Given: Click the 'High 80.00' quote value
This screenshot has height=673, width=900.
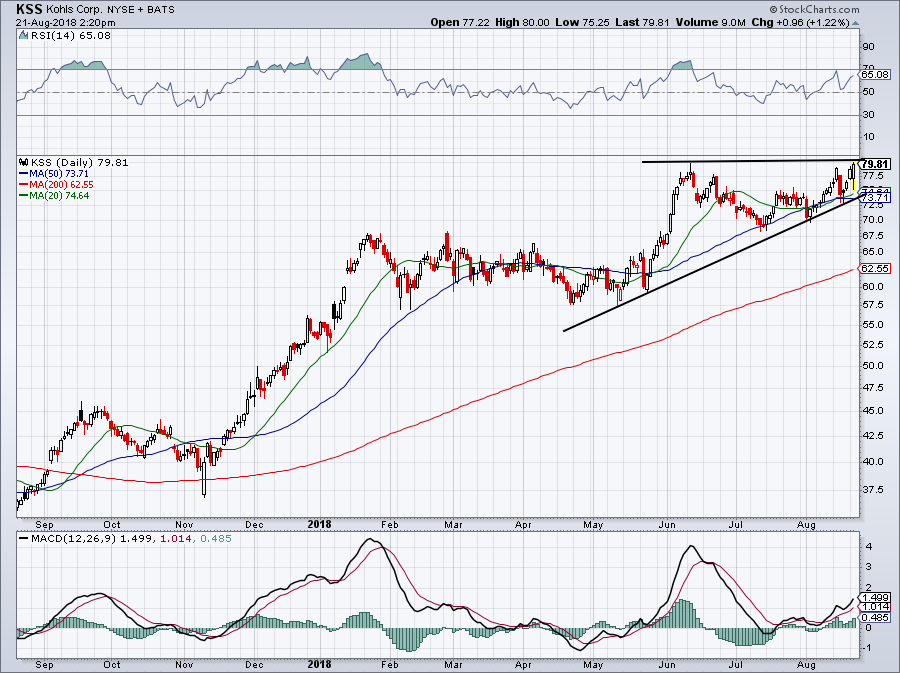Looking at the screenshot, I should tap(522, 23).
